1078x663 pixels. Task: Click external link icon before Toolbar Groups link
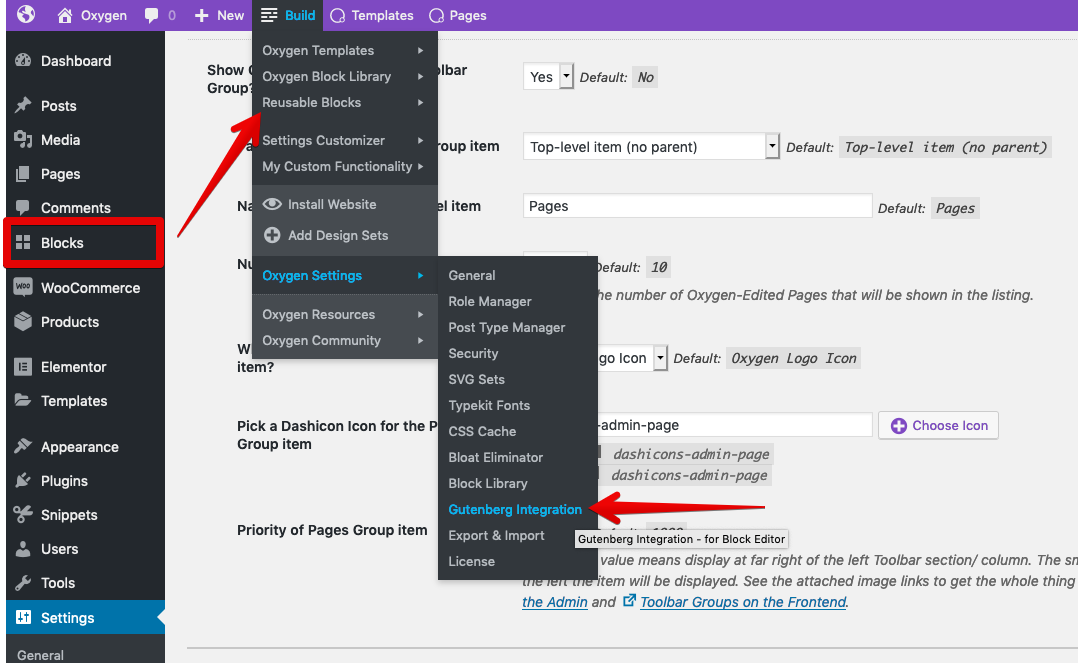(x=629, y=600)
